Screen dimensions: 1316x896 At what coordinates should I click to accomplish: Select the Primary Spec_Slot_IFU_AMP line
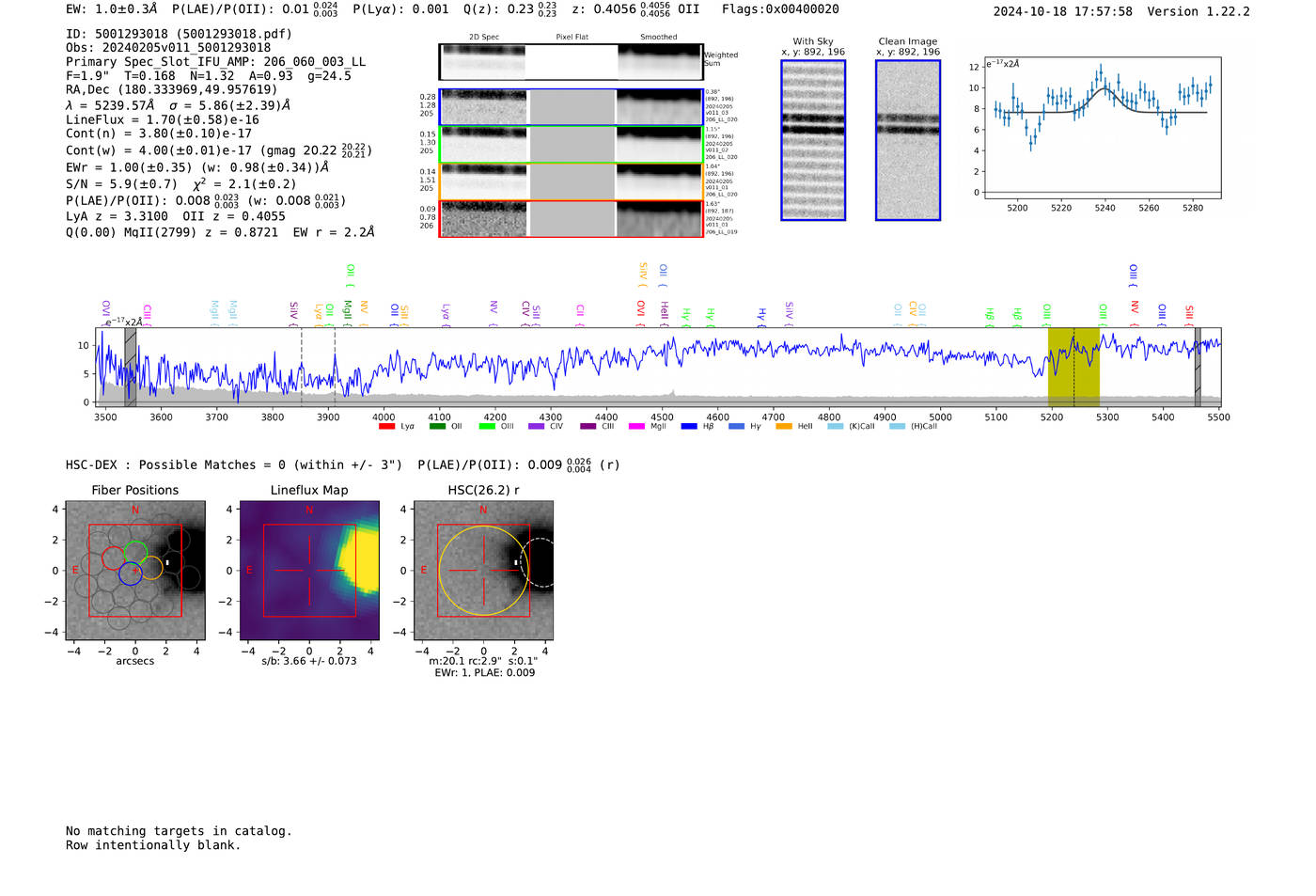(x=216, y=62)
